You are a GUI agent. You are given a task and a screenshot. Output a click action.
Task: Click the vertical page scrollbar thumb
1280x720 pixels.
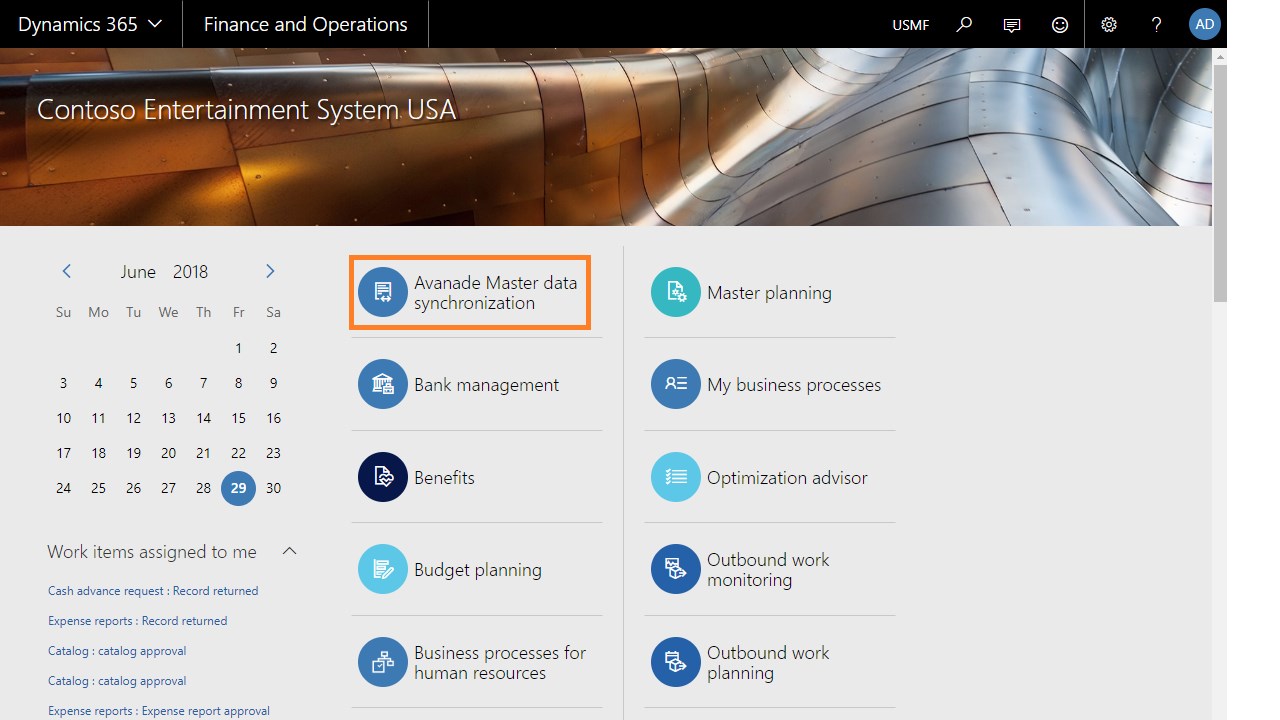[x=1219, y=182]
